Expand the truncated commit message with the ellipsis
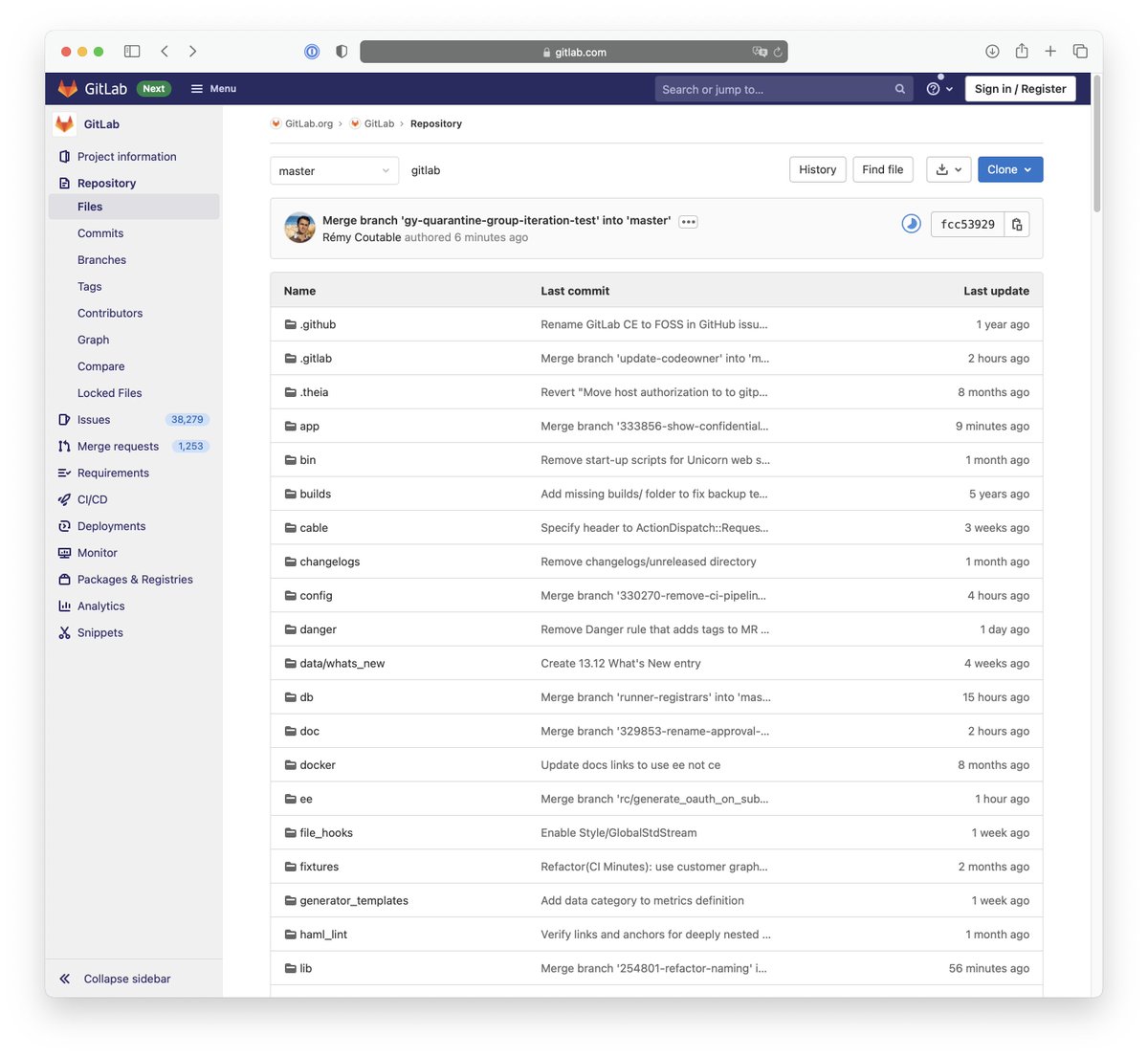 [688, 221]
